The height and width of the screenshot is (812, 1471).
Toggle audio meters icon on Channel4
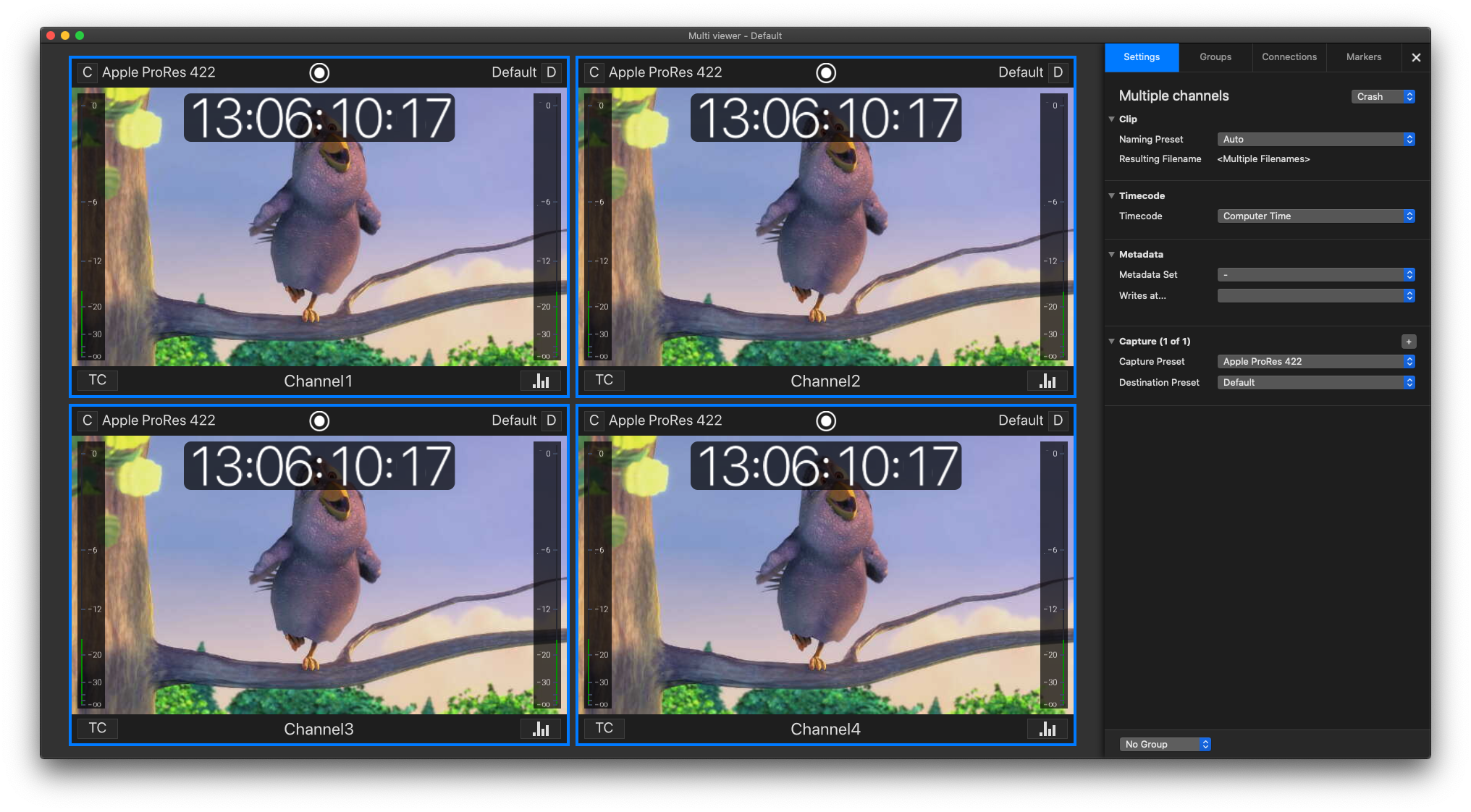coord(1048,729)
